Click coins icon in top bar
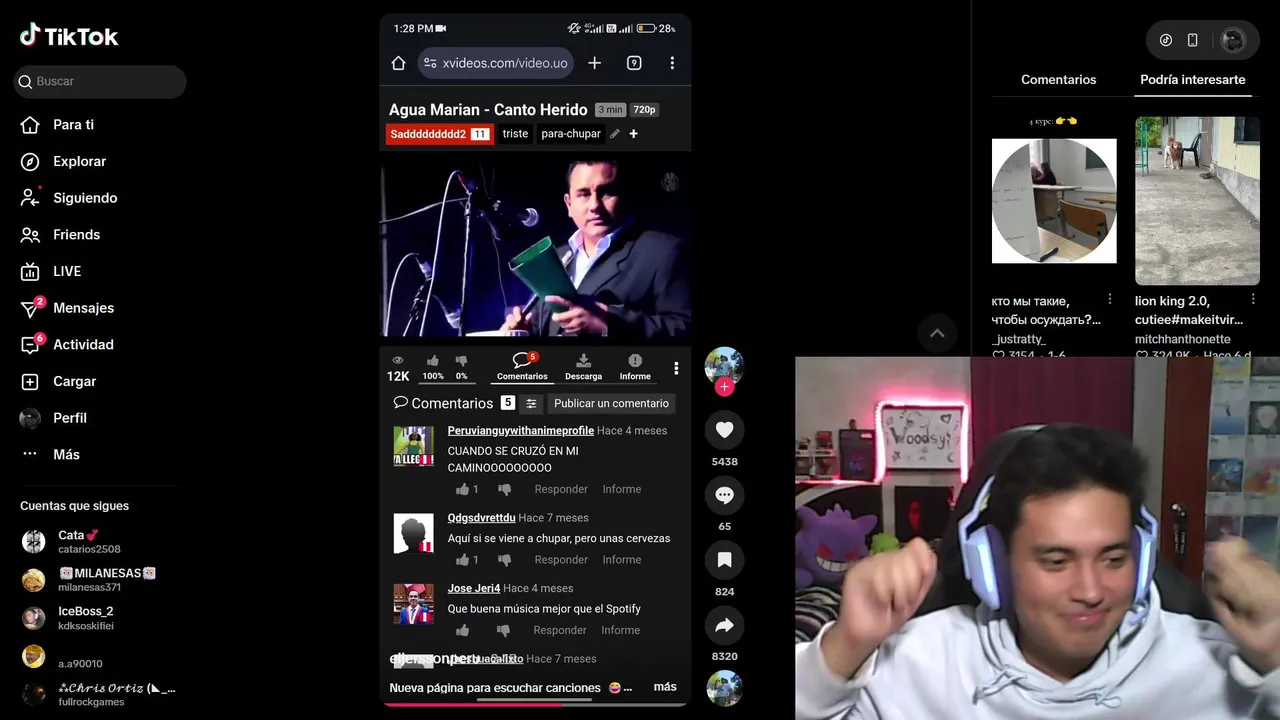 pos(1166,40)
